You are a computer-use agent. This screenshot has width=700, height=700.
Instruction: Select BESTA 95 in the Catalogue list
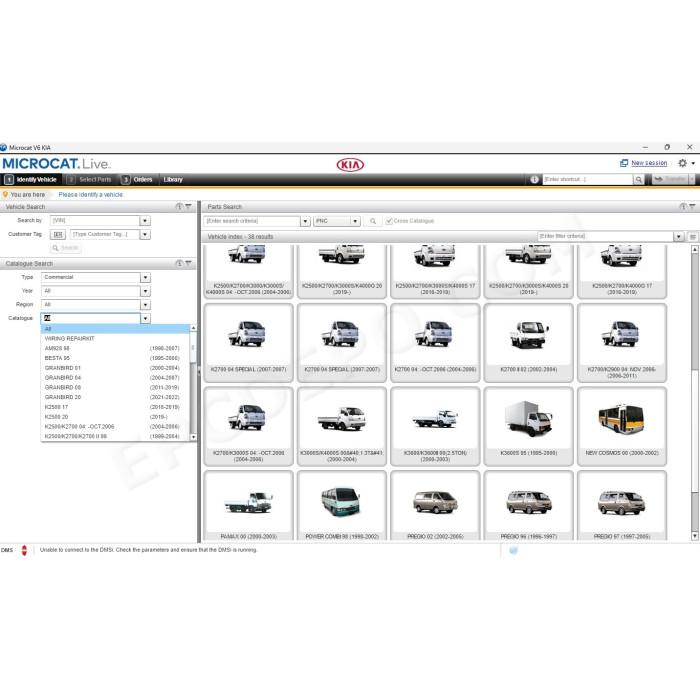pos(115,358)
